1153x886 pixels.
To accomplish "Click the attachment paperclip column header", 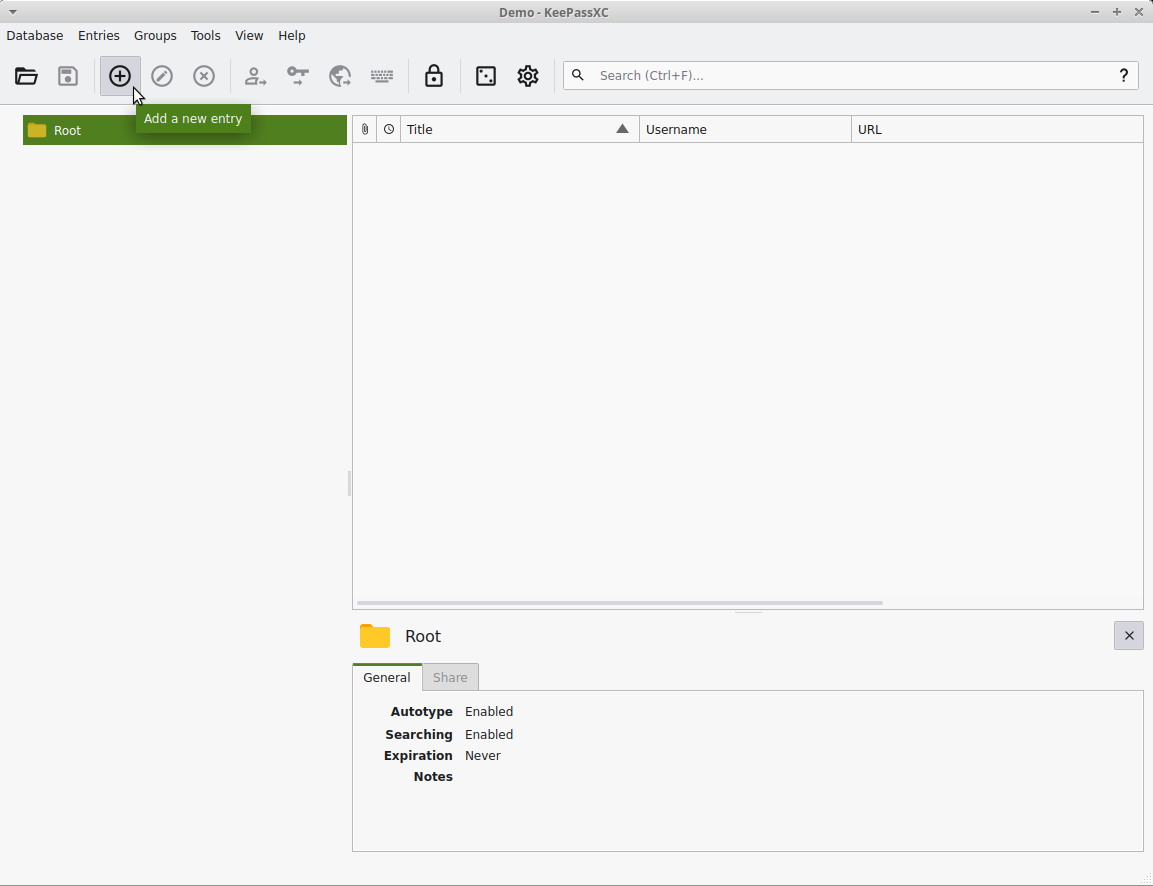I will [x=365, y=130].
